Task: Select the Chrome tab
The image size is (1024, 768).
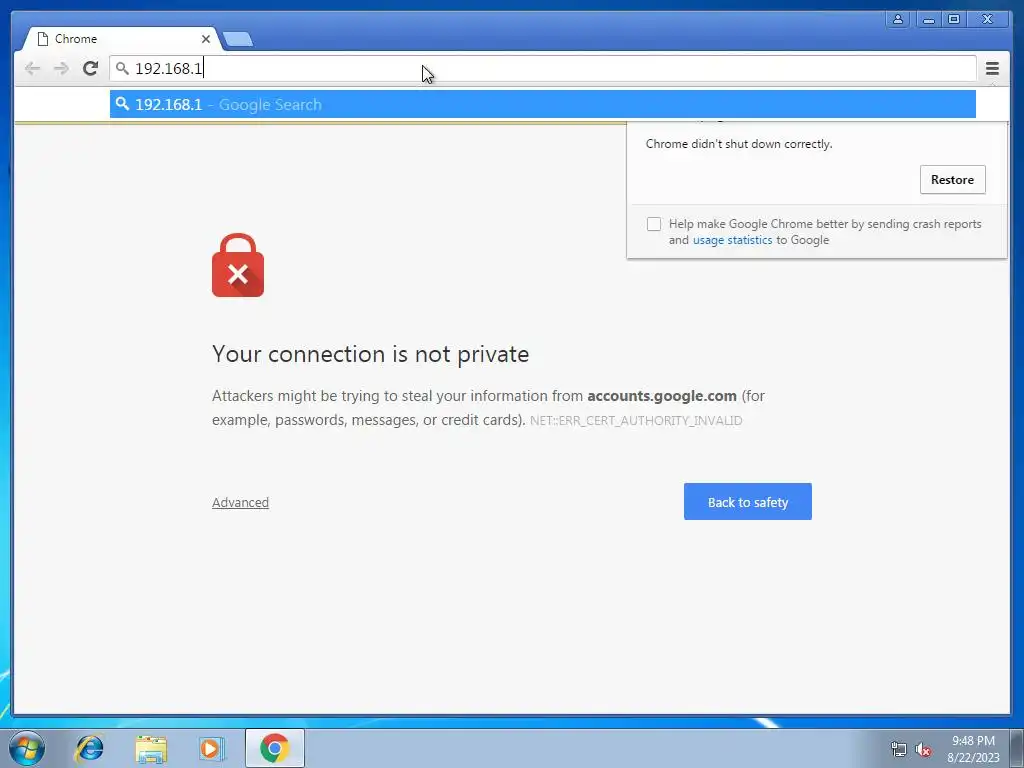Action: pos(121,39)
